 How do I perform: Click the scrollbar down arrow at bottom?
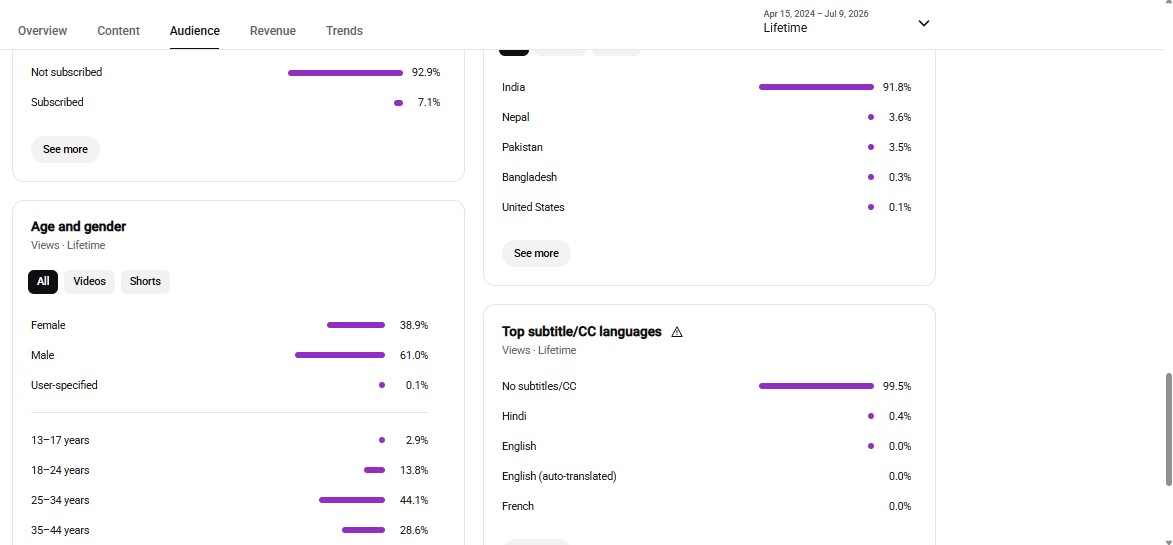1169,541
